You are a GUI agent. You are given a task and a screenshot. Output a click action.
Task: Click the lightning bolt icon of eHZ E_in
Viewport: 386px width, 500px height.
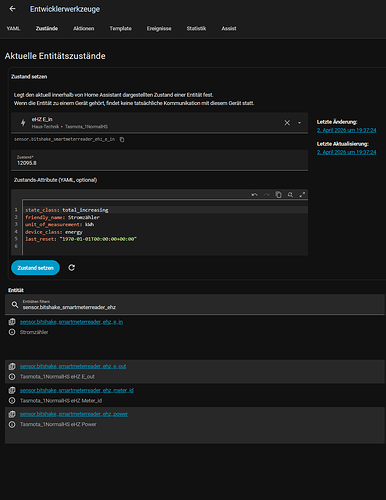pos(23,123)
